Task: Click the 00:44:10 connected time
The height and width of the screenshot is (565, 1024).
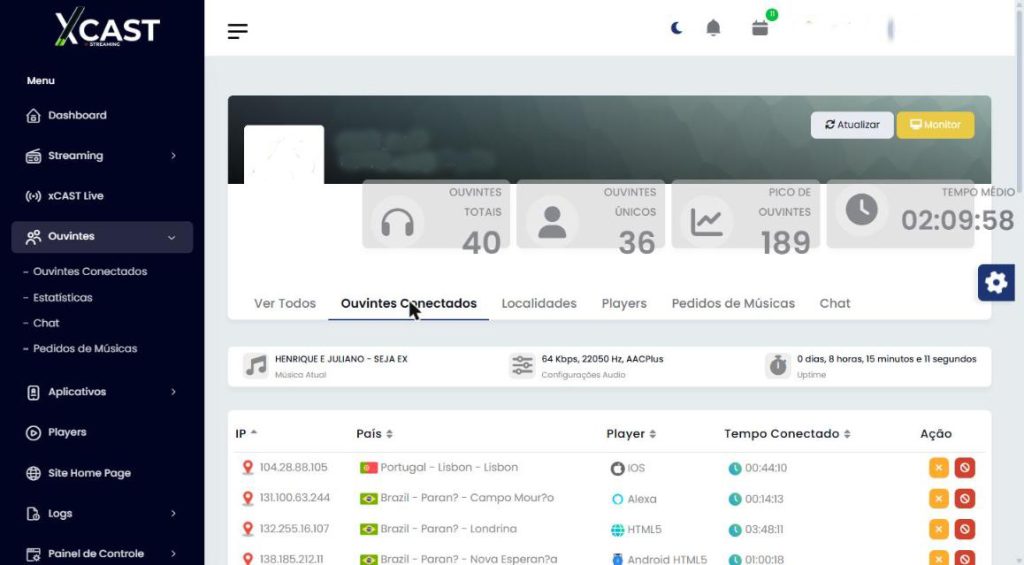Action: 765,468
